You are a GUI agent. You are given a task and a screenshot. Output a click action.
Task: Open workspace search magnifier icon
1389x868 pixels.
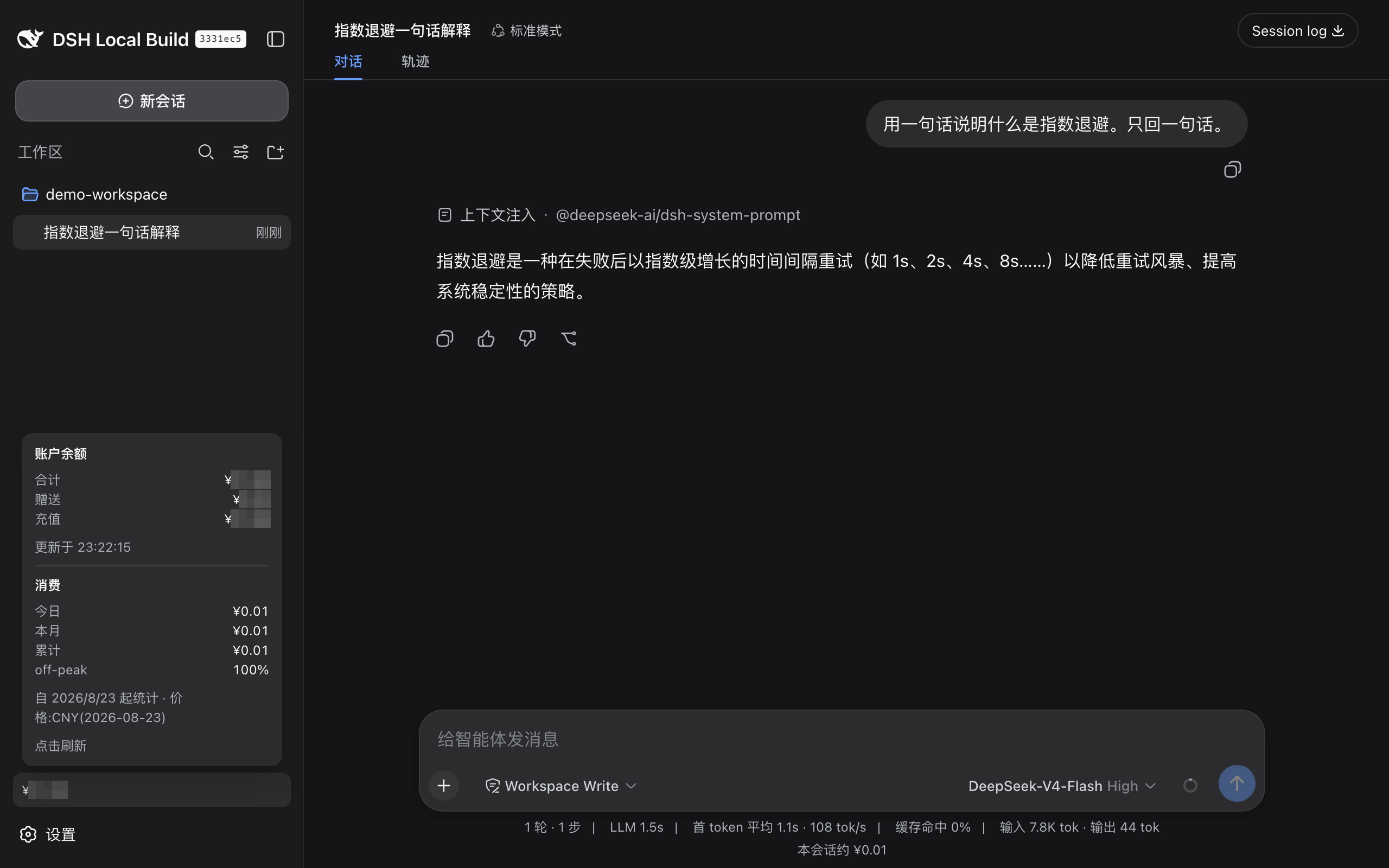click(x=206, y=152)
